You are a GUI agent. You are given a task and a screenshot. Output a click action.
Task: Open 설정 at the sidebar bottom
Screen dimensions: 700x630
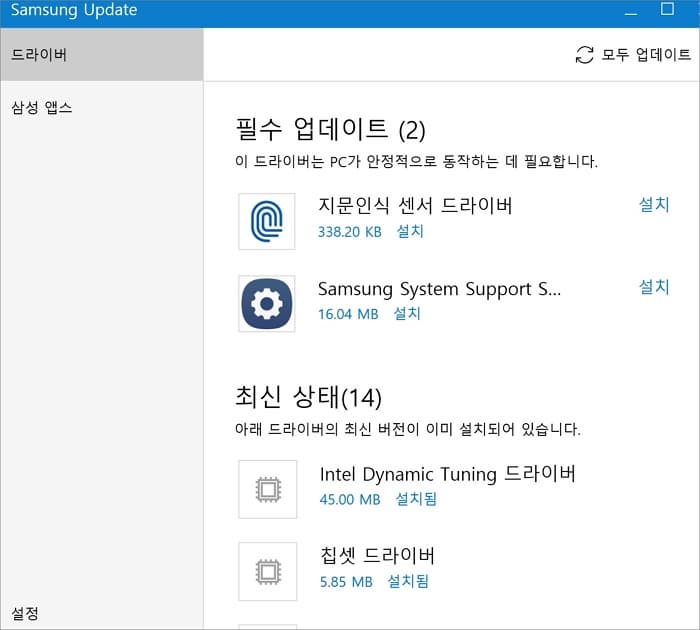click(x=25, y=613)
